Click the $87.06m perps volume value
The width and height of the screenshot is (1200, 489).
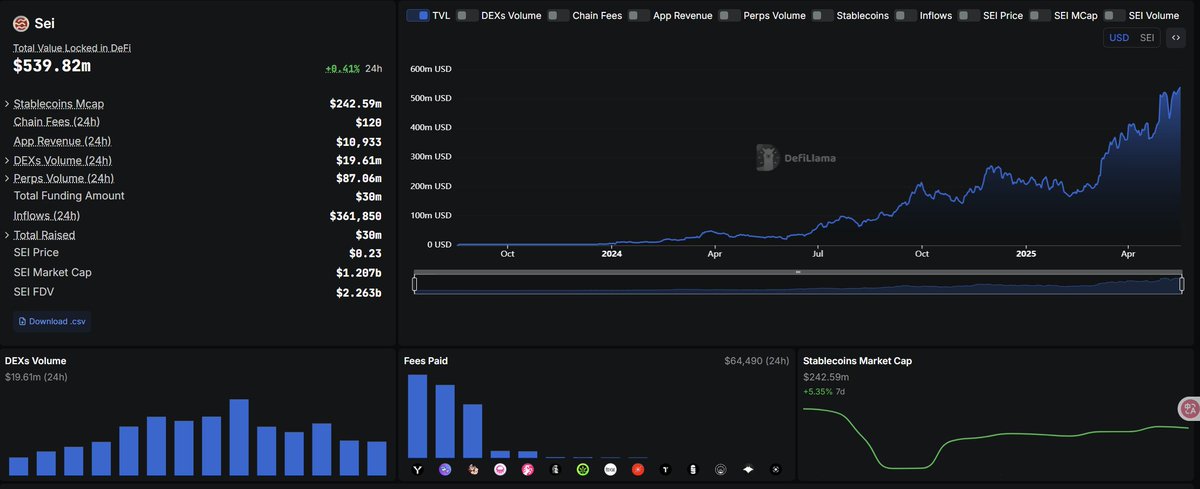pos(359,179)
